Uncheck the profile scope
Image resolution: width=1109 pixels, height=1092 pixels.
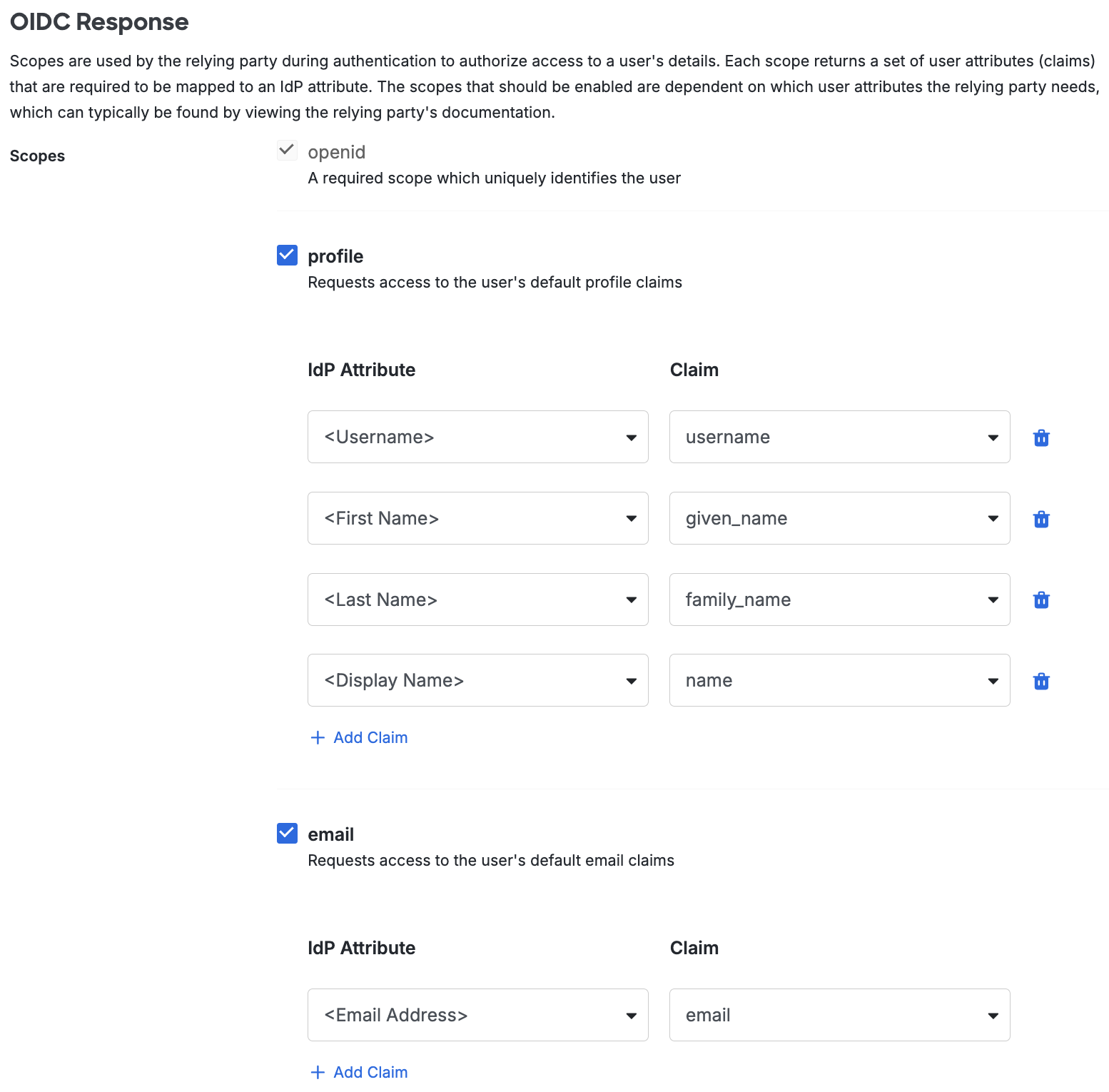(286, 255)
